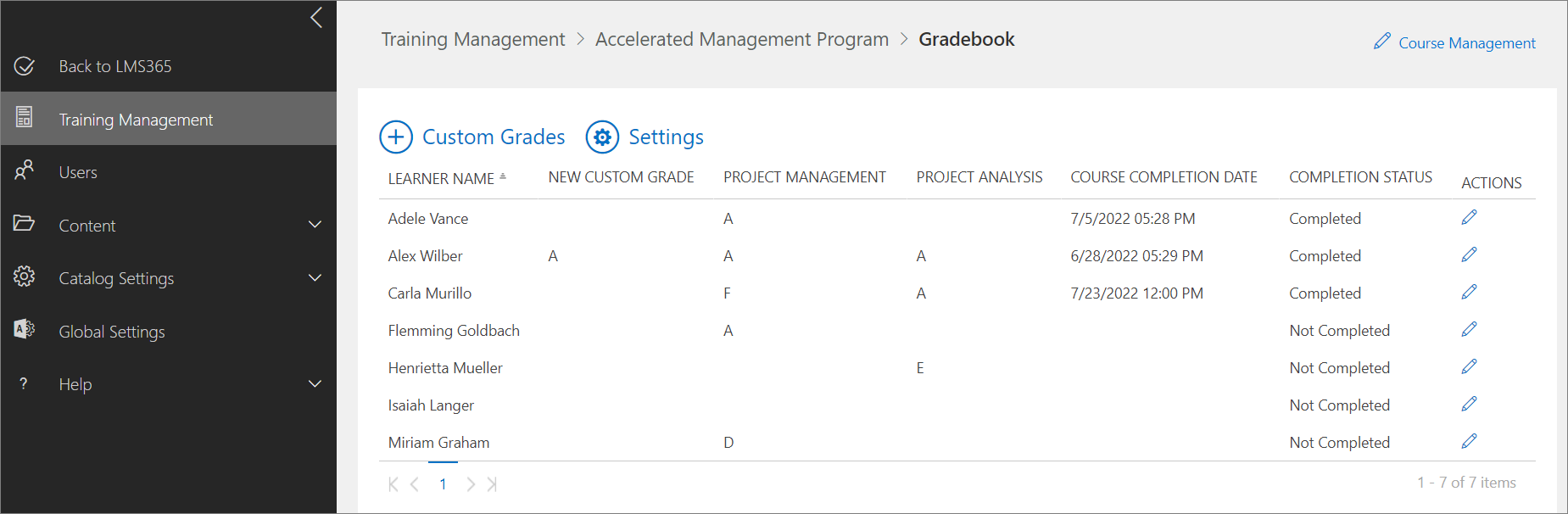Screen dimensions: 1568x514
Task: Open Users in the sidebar
Action: click(x=78, y=172)
